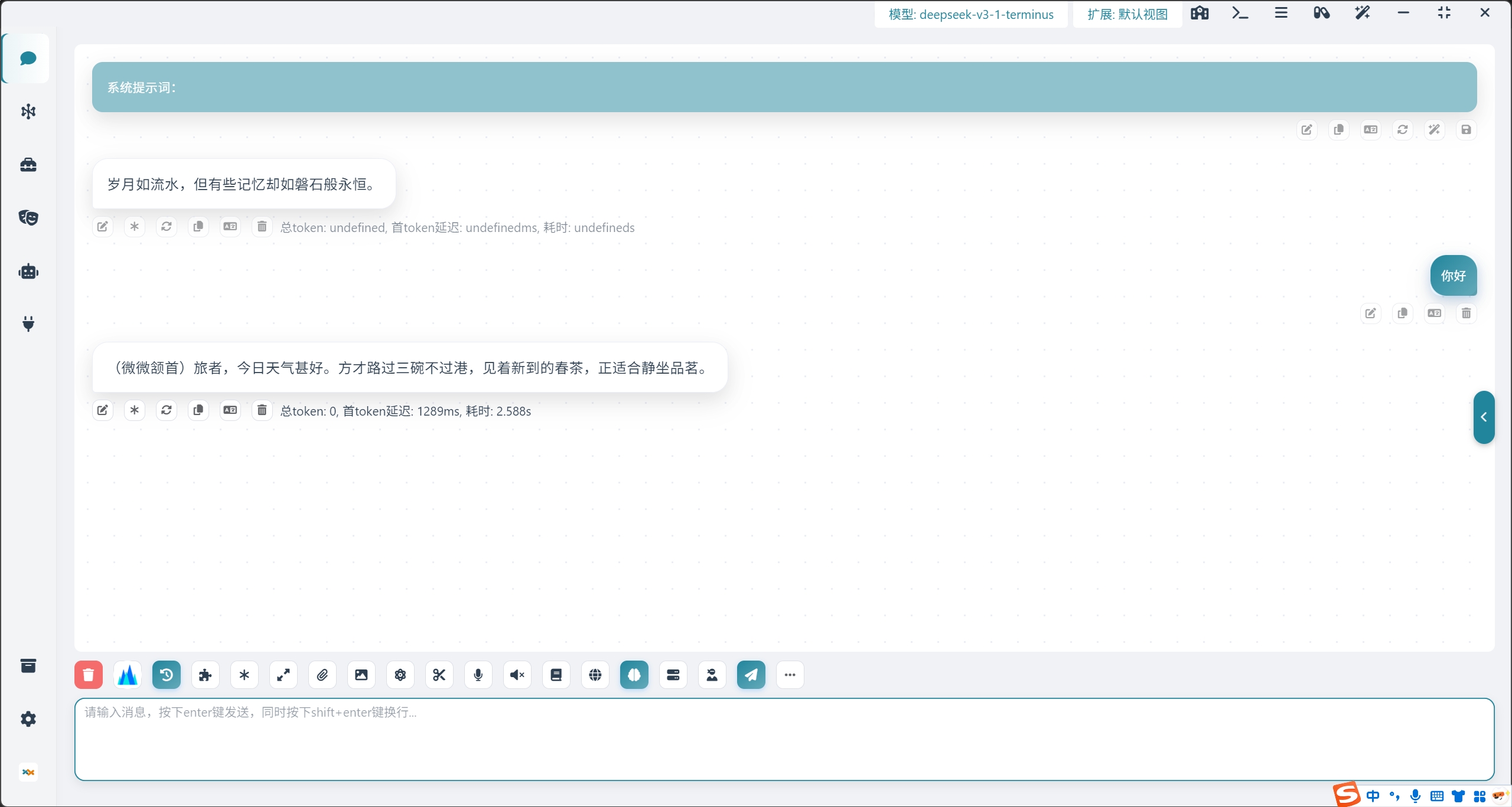Toggle the muted speaker voice output
Screen dimensions: 1512x807
pyautogui.click(x=517, y=675)
